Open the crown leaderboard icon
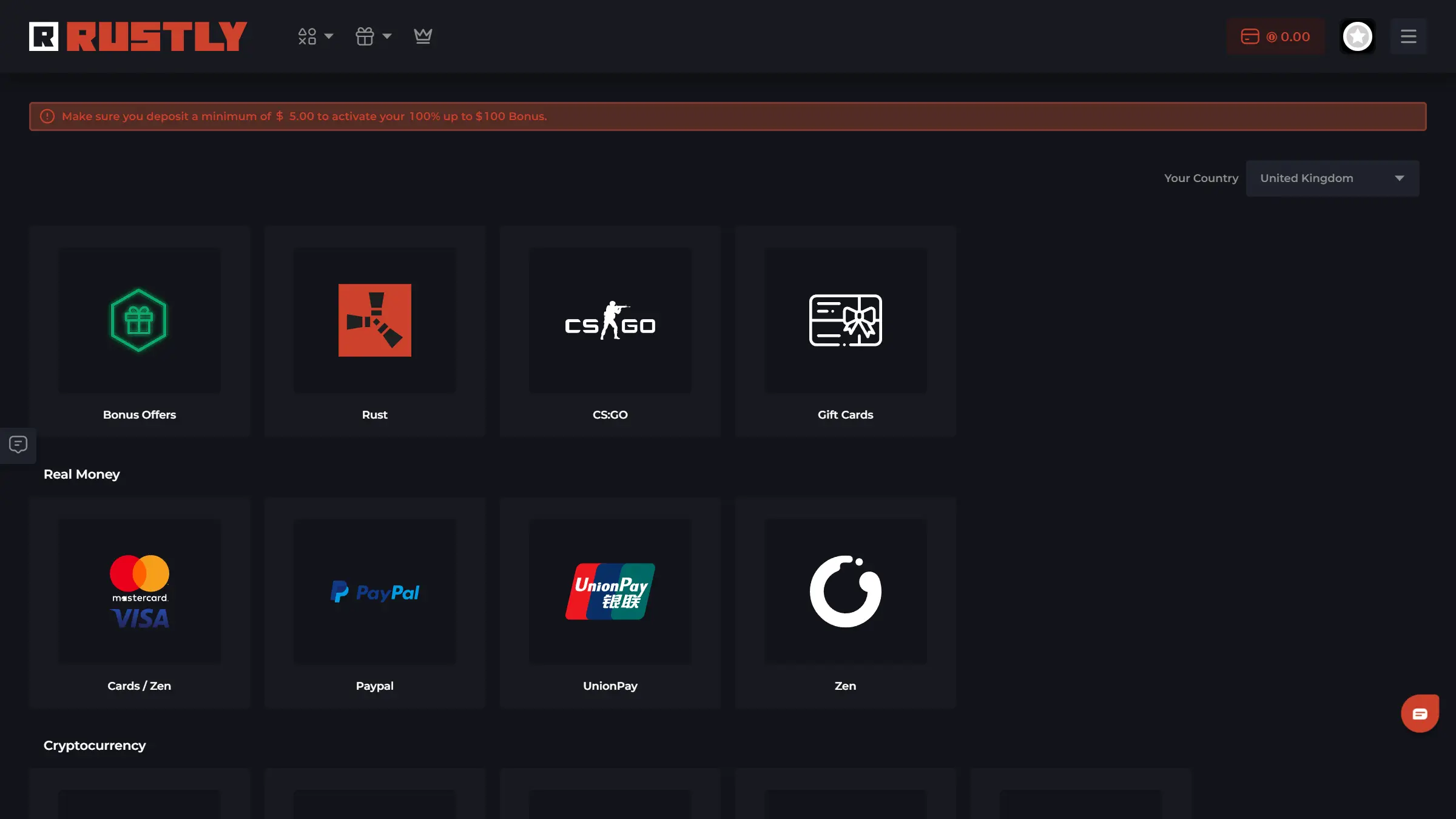 pyautogui.click(x=423, y=36)
